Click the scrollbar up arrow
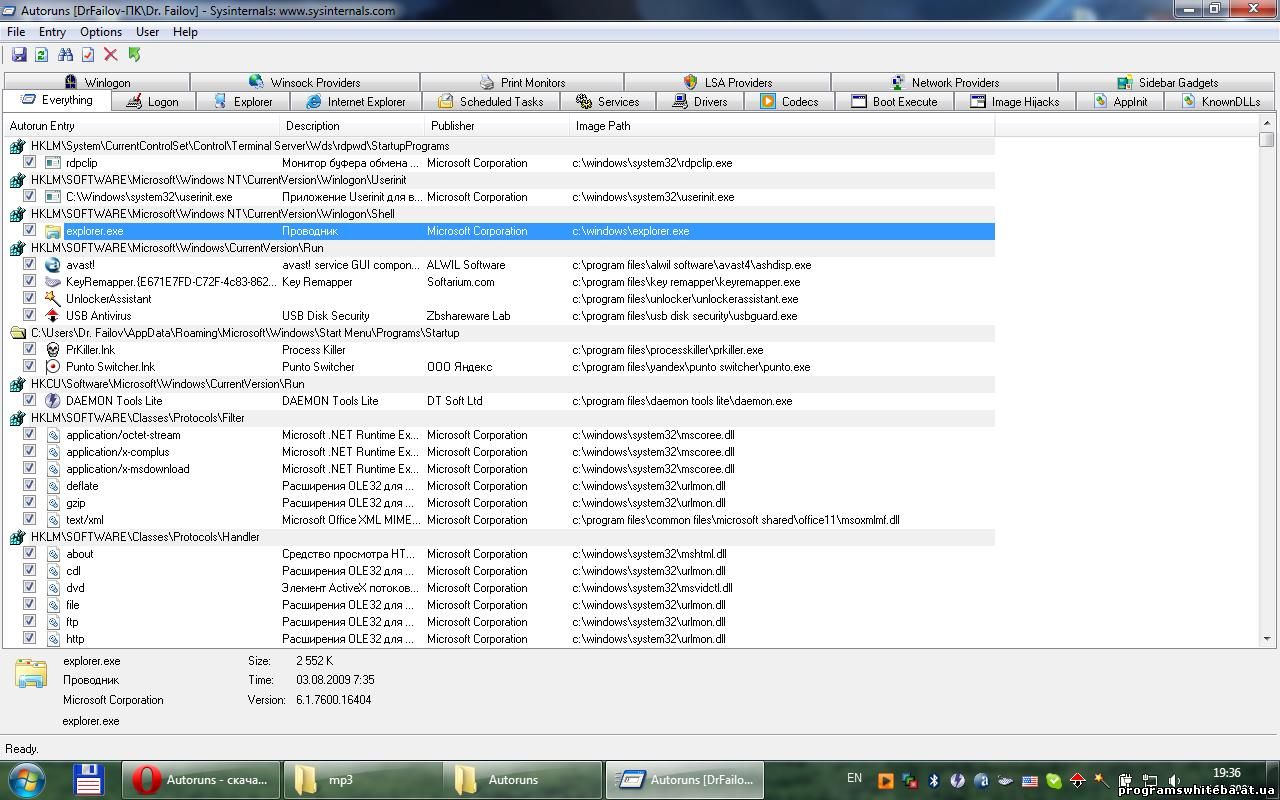The width and height of the screenshot is (1280, 800). coord(1266,124)
